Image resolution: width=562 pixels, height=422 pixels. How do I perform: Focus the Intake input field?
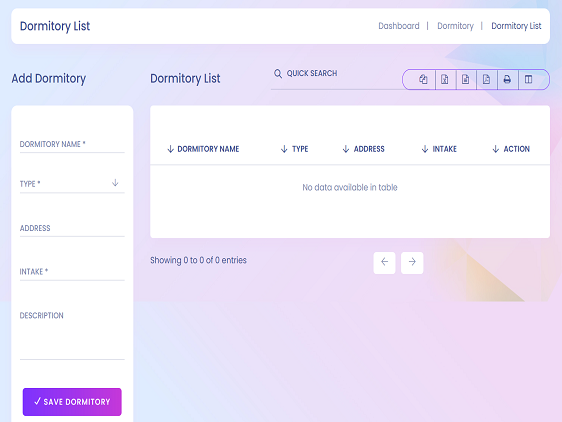[72, 272]
